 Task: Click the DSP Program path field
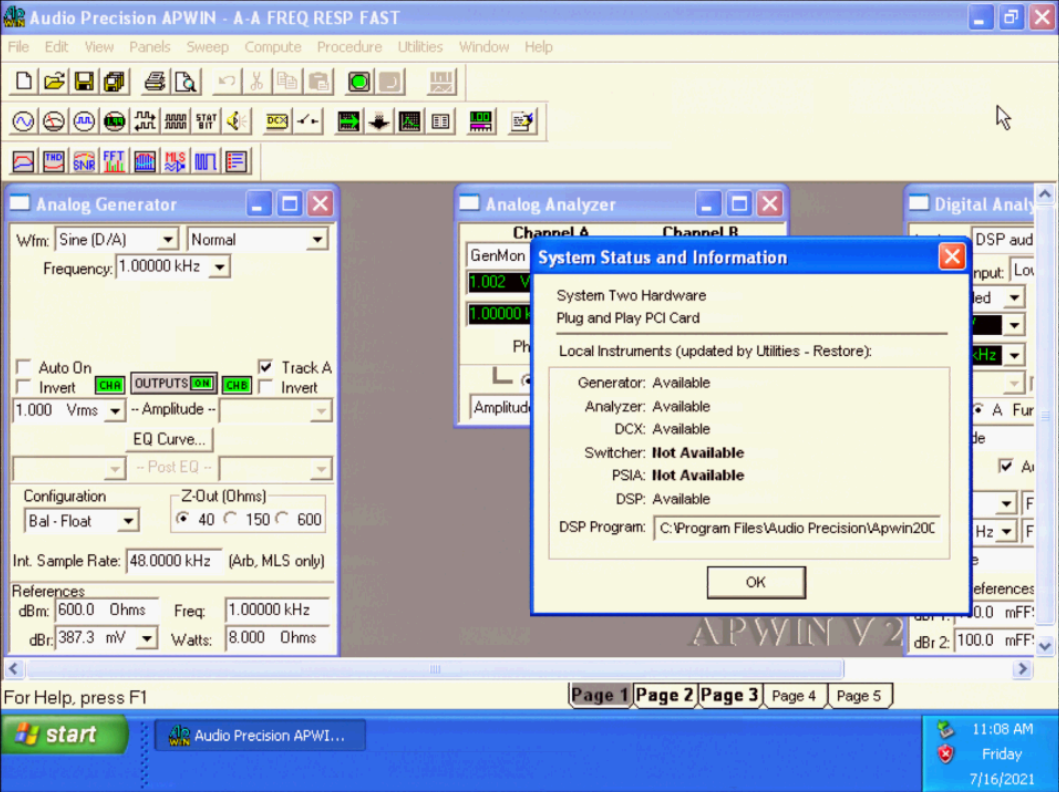[x=797, y=528]
